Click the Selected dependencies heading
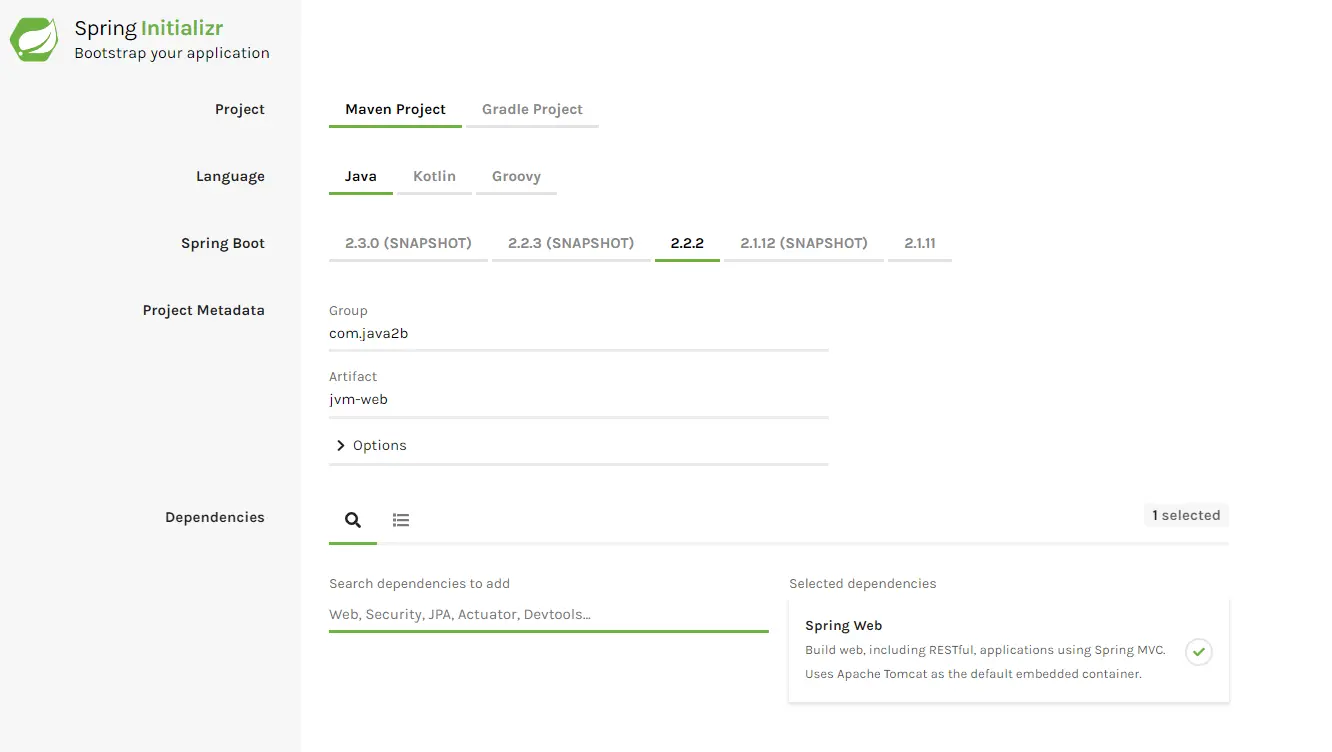1332x752 pixels. 863,584
